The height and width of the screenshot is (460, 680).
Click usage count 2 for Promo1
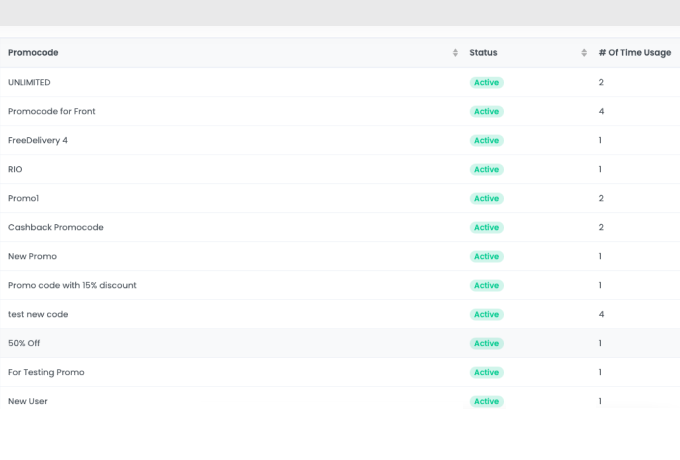[x=601, y=199]
